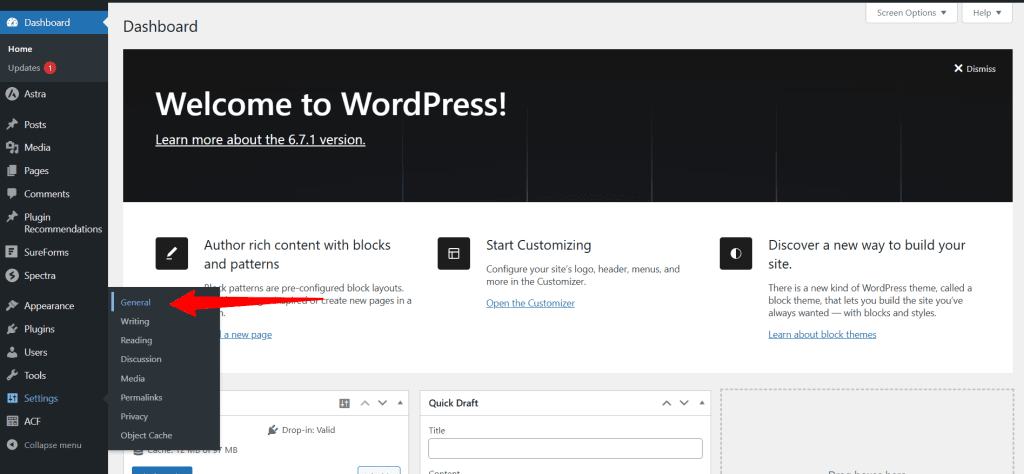Click the layout icon beside Start Customizing
The image size is (1024, 474).
click(x=454, y=253)
